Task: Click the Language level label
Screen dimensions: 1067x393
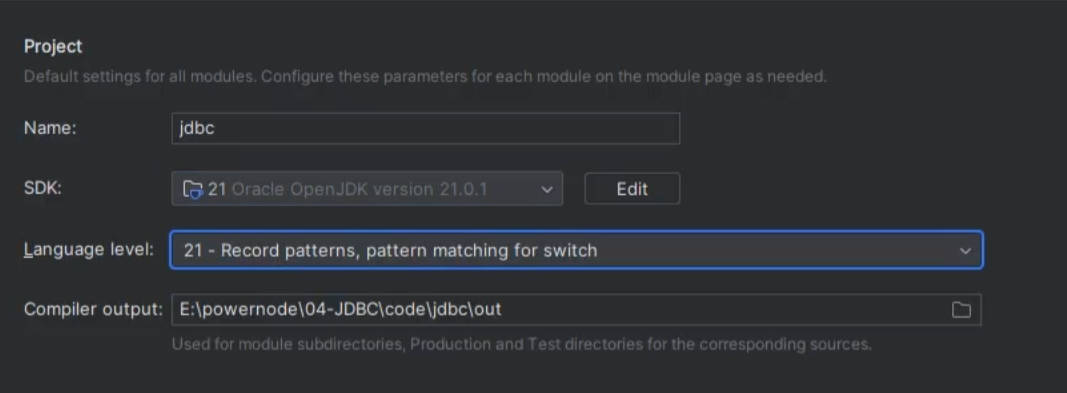Action: (x=89, y=250)
